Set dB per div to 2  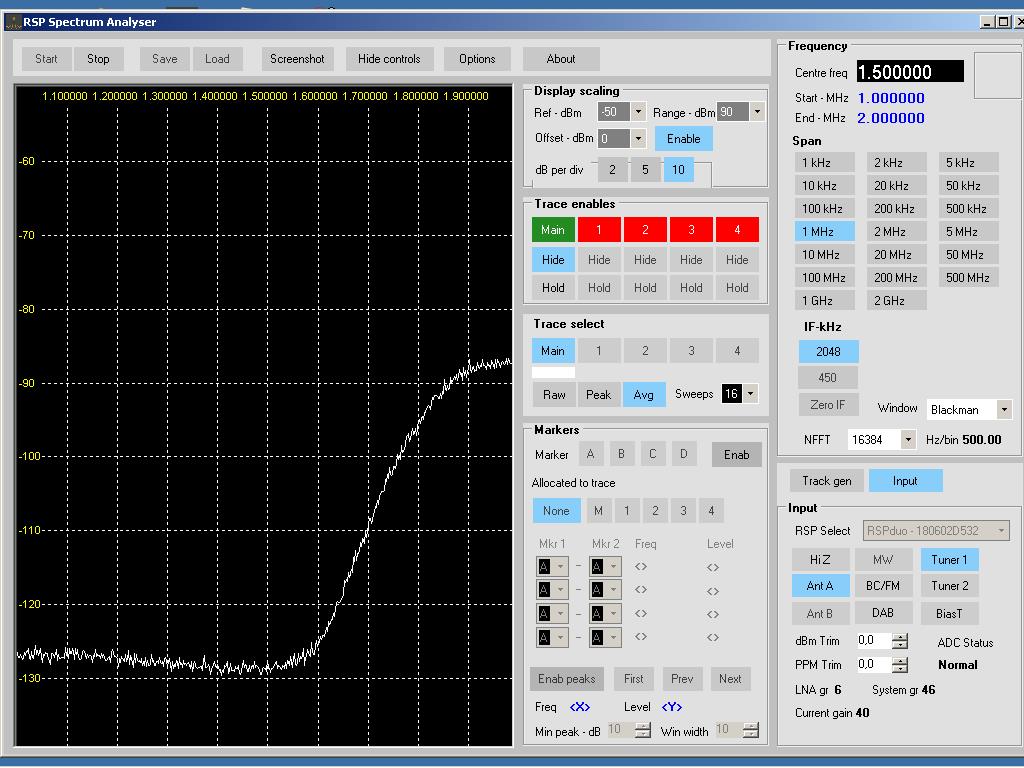tap(613, 170)
